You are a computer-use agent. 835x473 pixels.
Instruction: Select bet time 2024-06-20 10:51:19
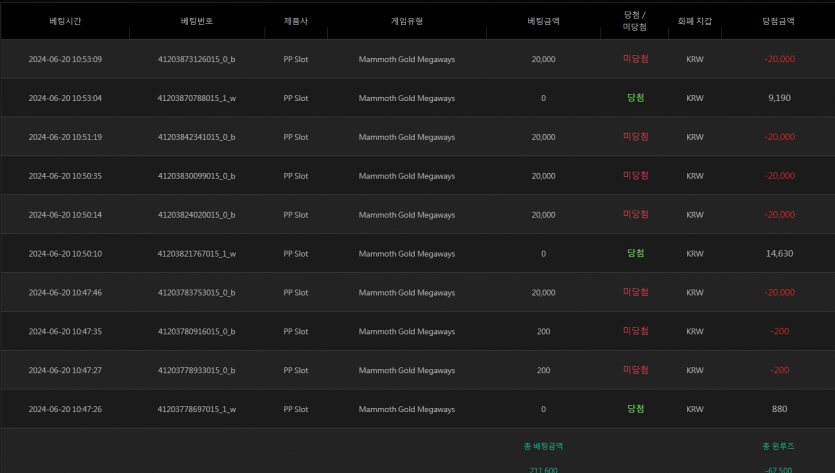(65, 137)
